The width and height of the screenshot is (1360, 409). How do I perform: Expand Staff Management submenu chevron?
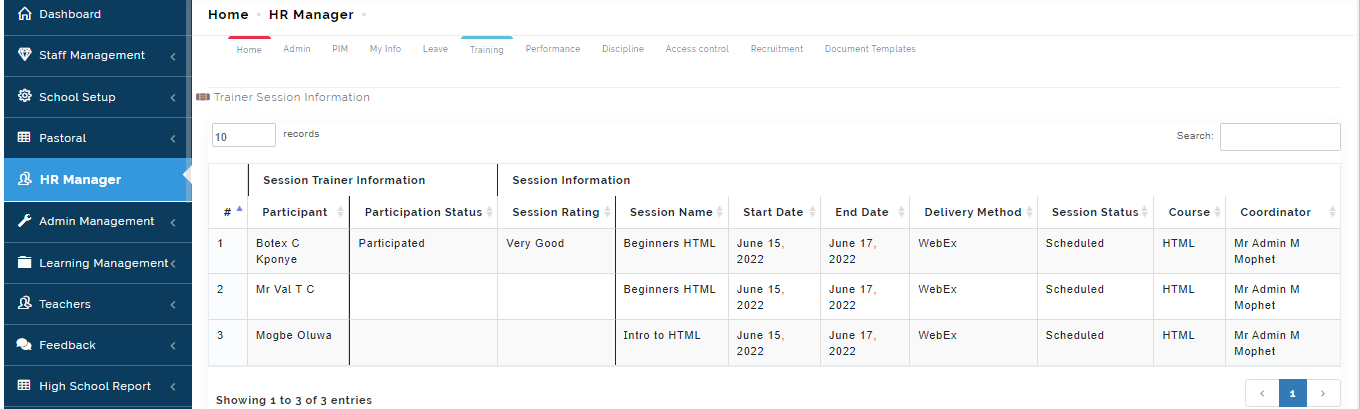(x=173, y=56)
